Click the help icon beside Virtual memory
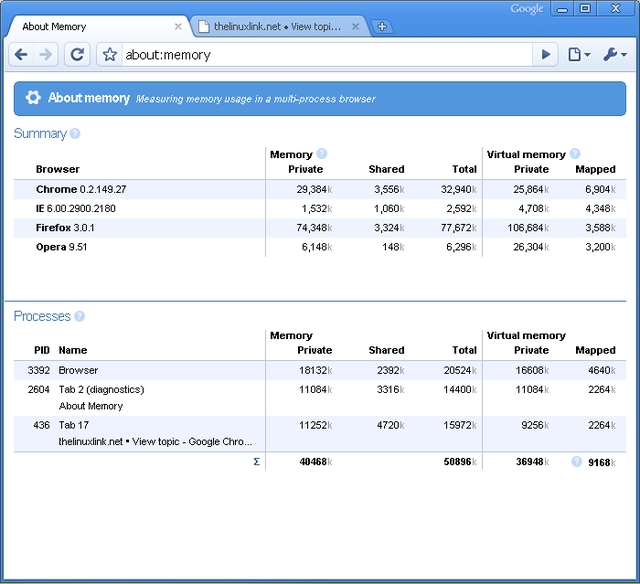 click(x=575, y=153)
